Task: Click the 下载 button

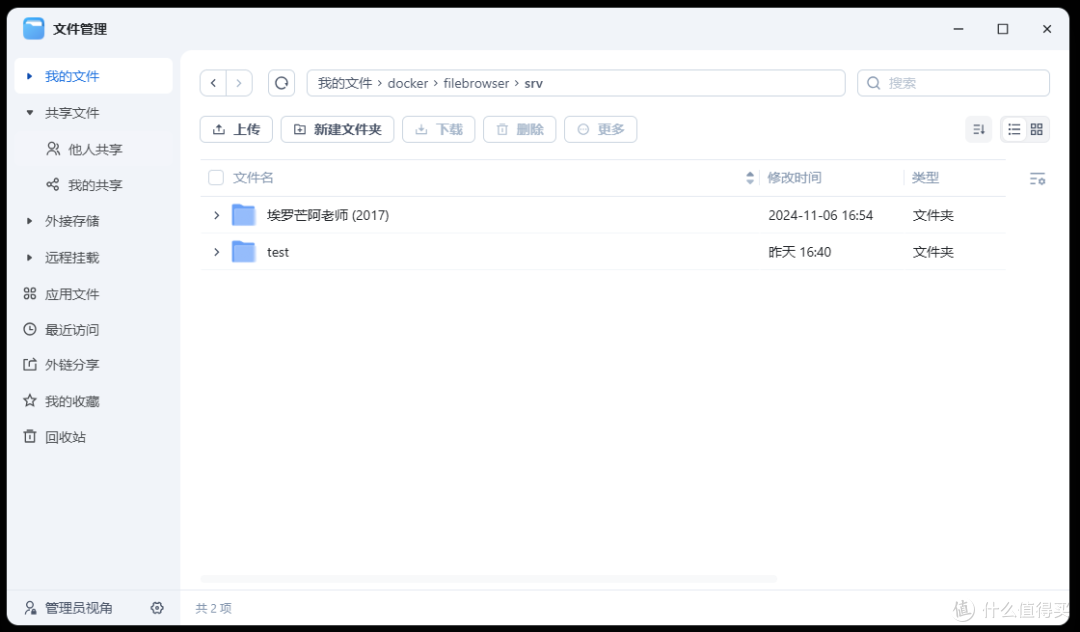Action: (x=439, y=129)
